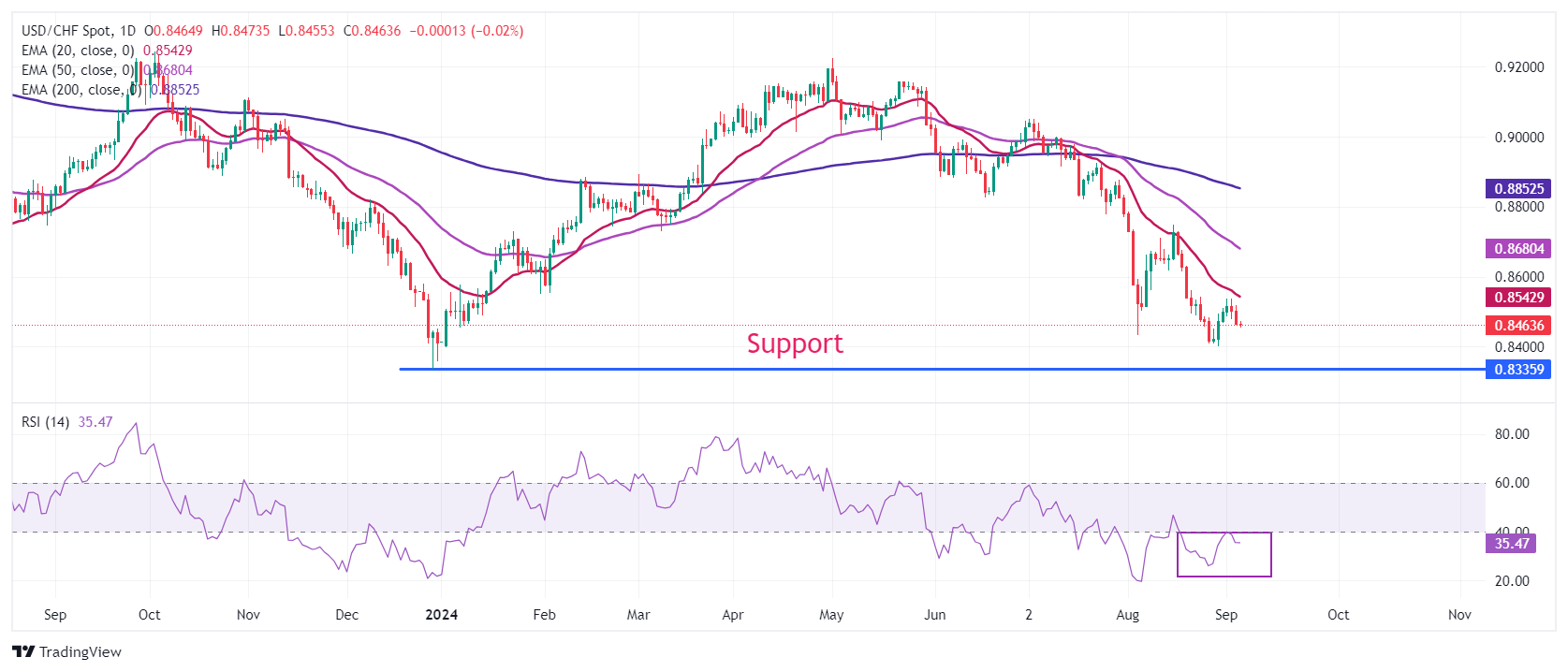The width and height of the screenshot is (1568, 672).
Task: Click the 0.86804 EMA 50 price tag
Action: click(x=1518, y=249)
